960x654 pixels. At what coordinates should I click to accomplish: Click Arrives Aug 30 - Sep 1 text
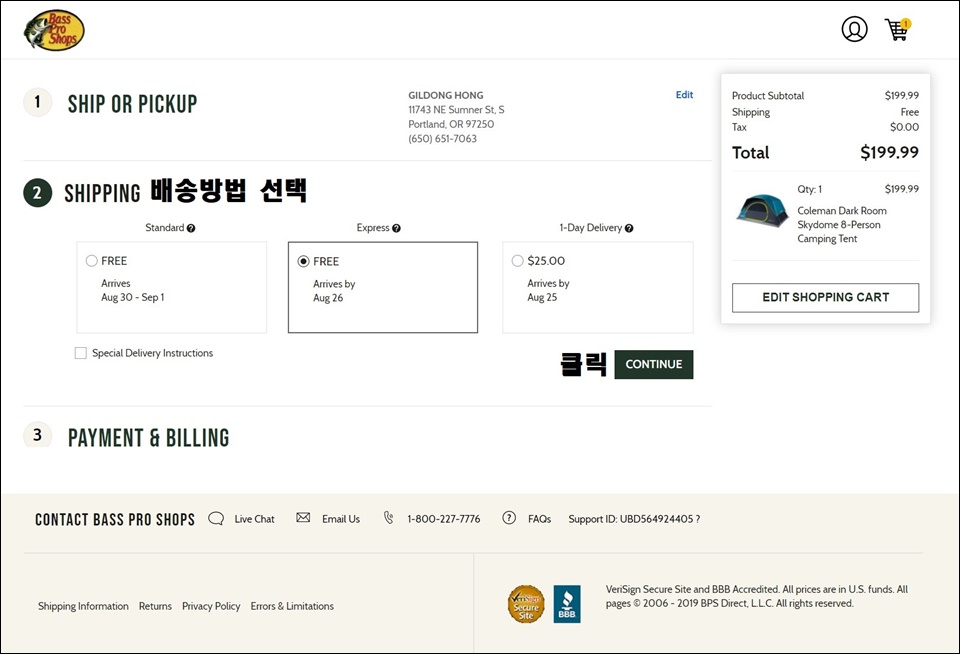coord(132,290)
